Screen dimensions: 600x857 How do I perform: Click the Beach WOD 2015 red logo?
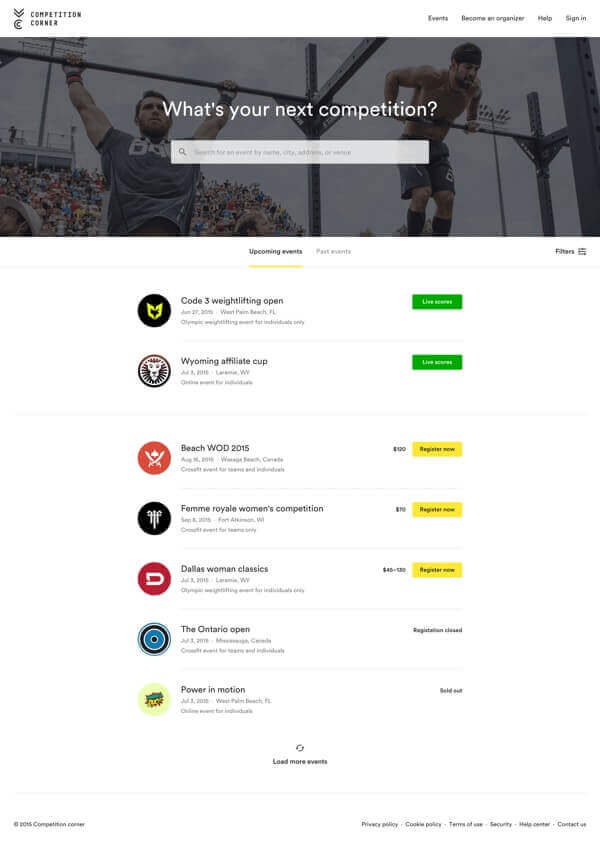154,458
